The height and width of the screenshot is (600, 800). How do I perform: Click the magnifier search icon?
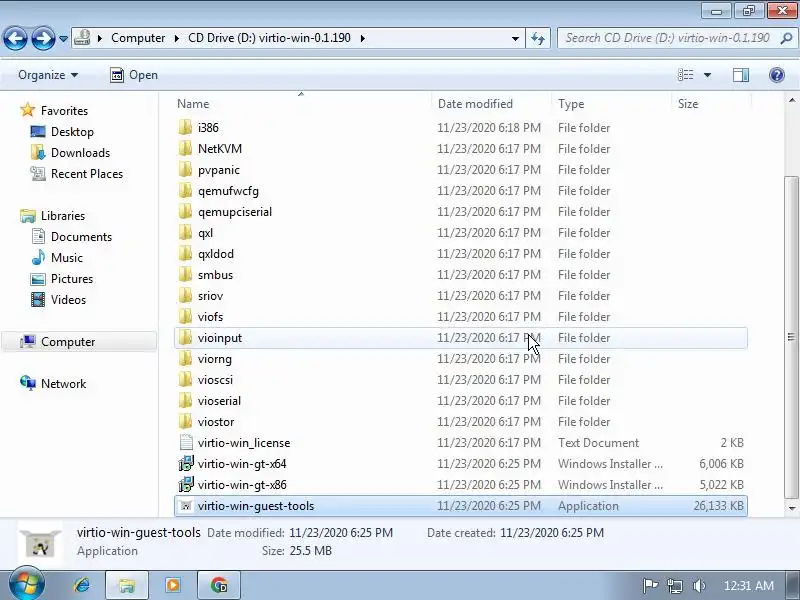(x=786, y=38)
